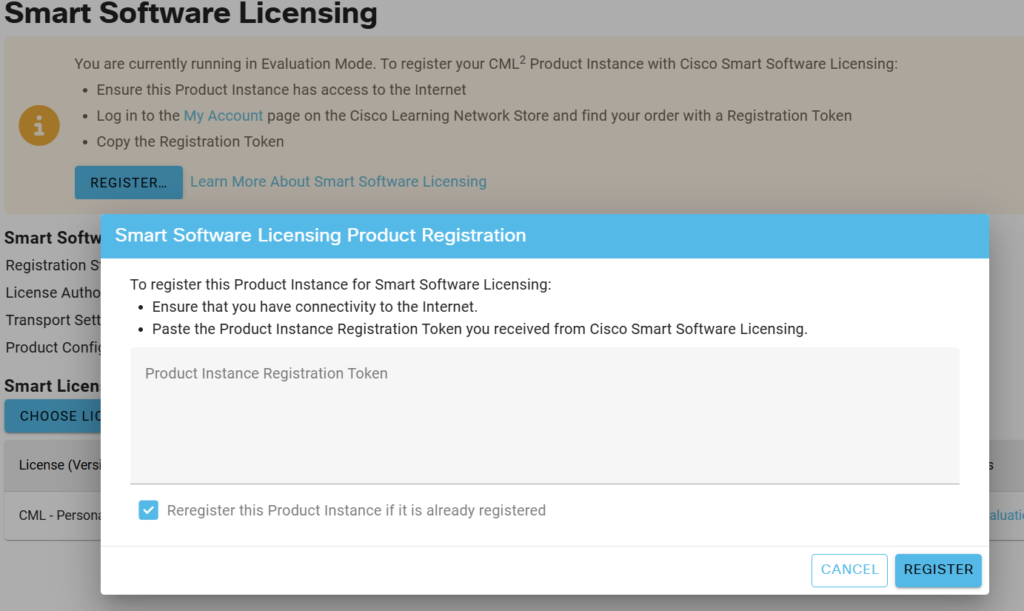Click the License Autho... row in background
The image size is (1024, 611).
point(53,292)
